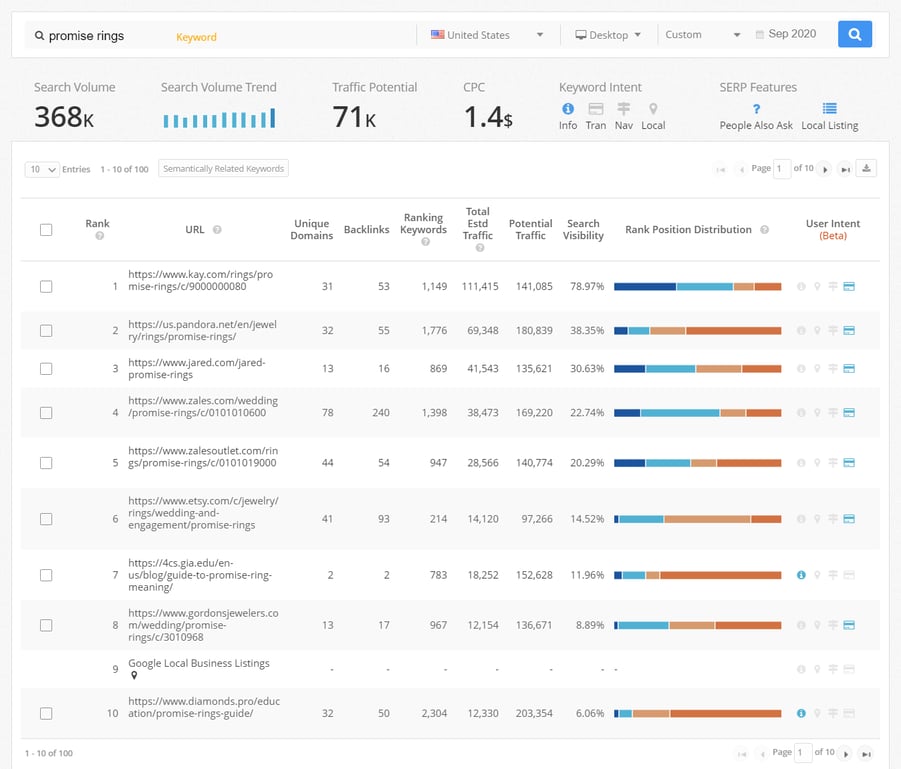This screenshot has width=901, height=769.
Task: Click the blue search magnifier button
Action: pos(854,34)
